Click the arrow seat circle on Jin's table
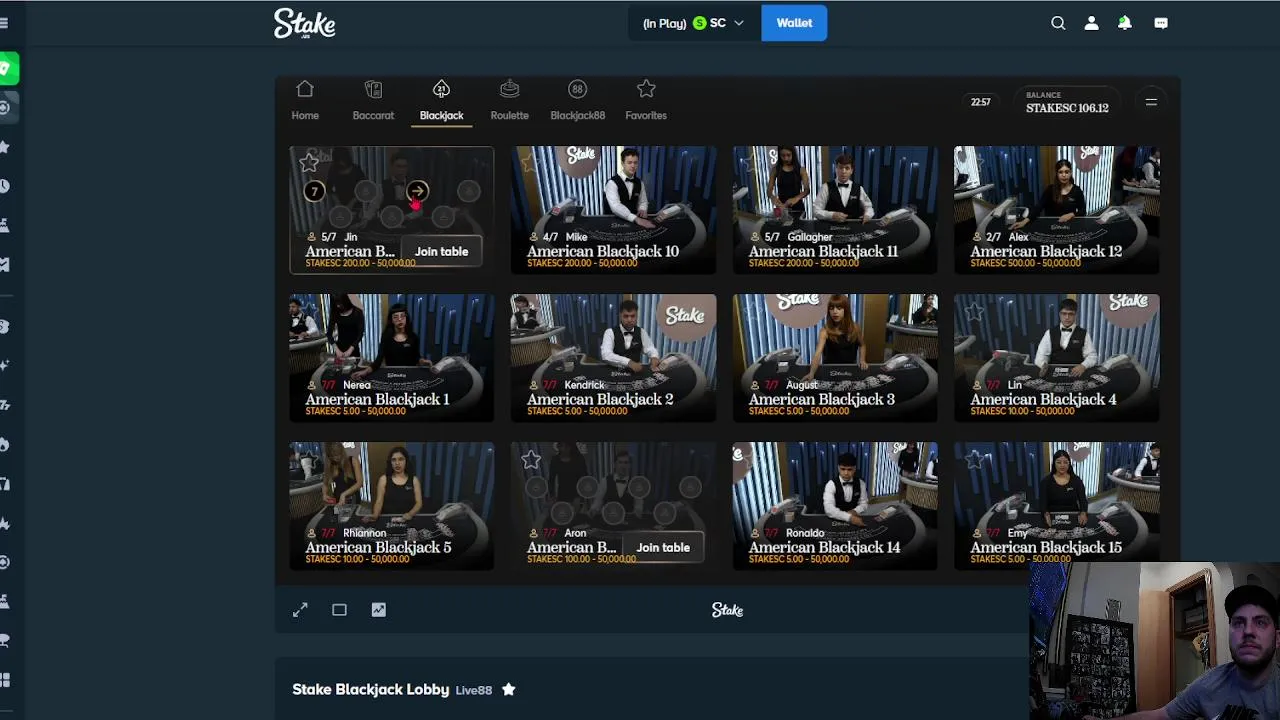Screen dimensions: 1280x720 tap(417, 191)
